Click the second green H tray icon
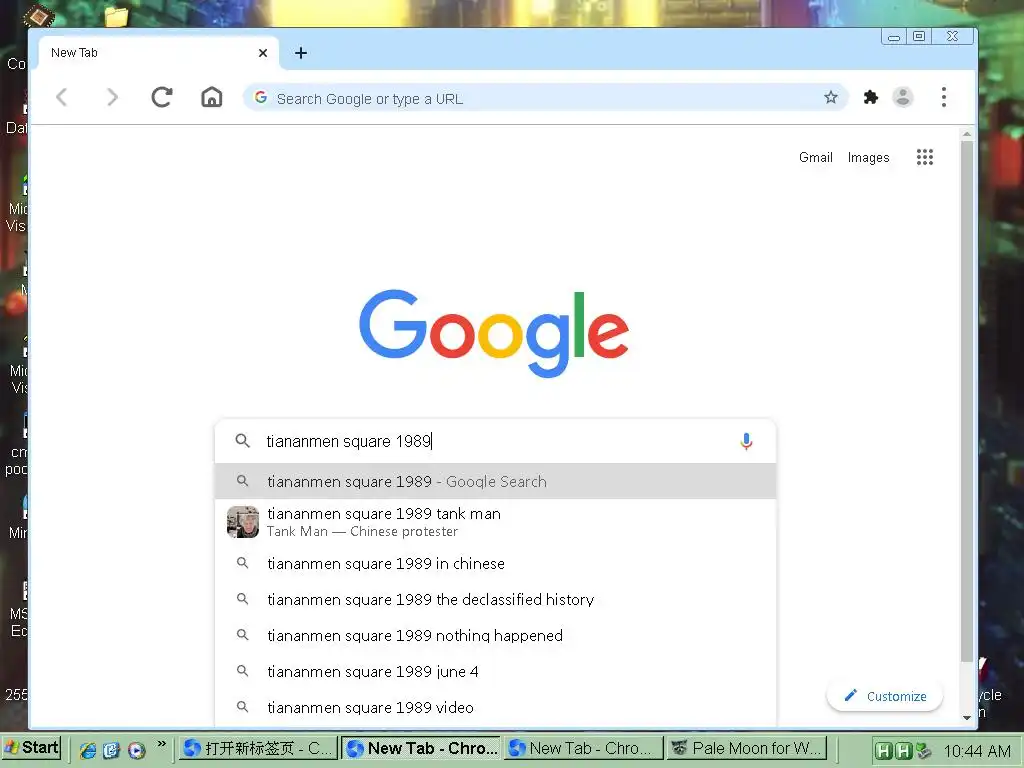Viewport: 1024px width, 768px height. pyautogui.click(x=903, y=751)
